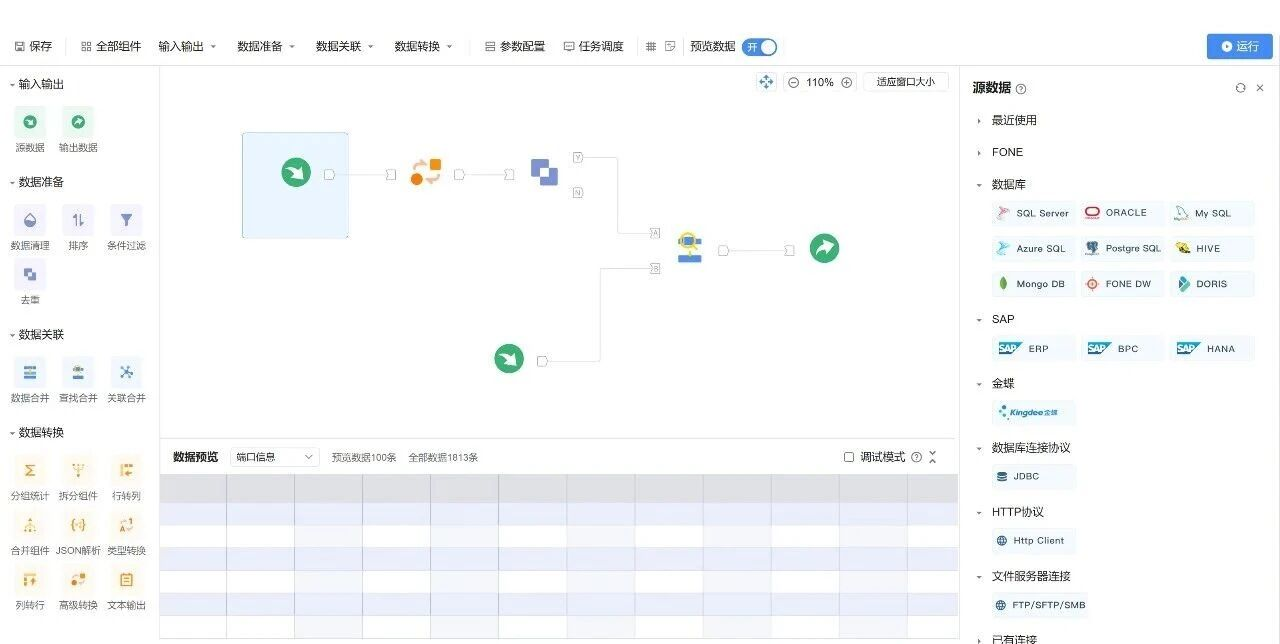Select the 源数据 source data component
Screen dimensions: 1280x644
click(x=30, y=123)
